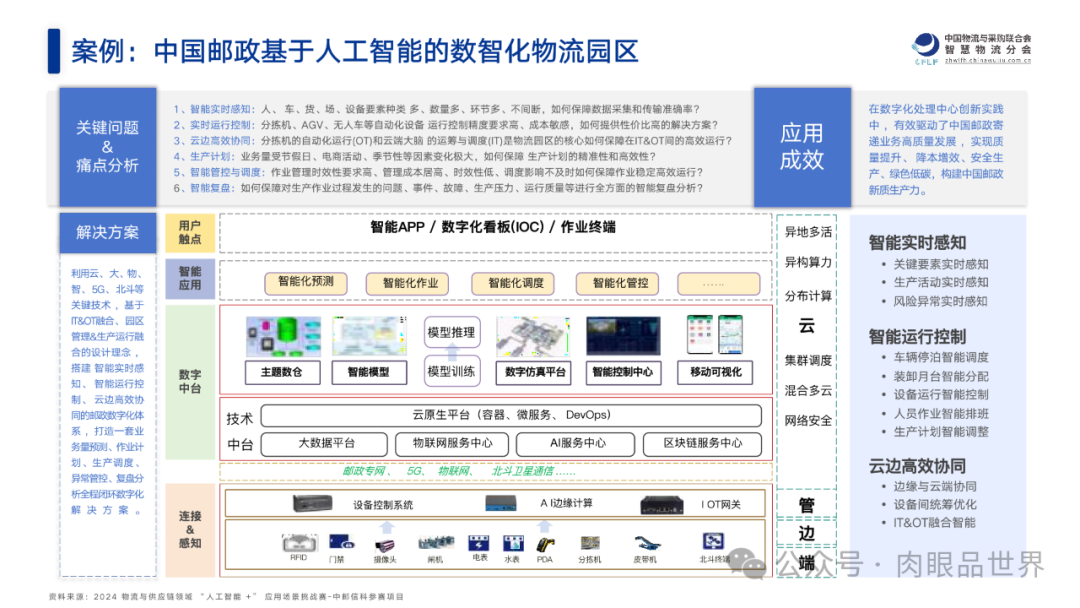Click the 智能化预测 button
1080x608 pixels.
[x=306, y=282]
